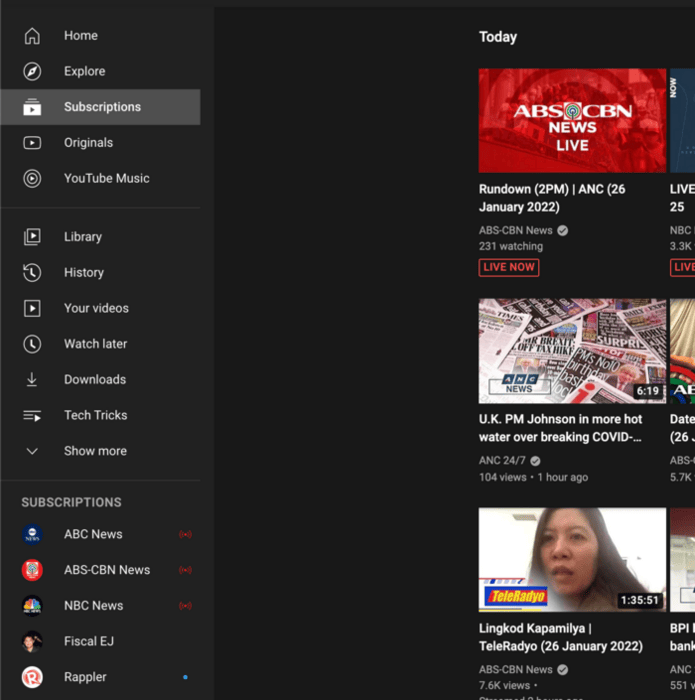Click the ABC News channel avatar
Image resolution: width=695 pixels, height=700 pixels.
pyautogui.click(x=32, y=534)
